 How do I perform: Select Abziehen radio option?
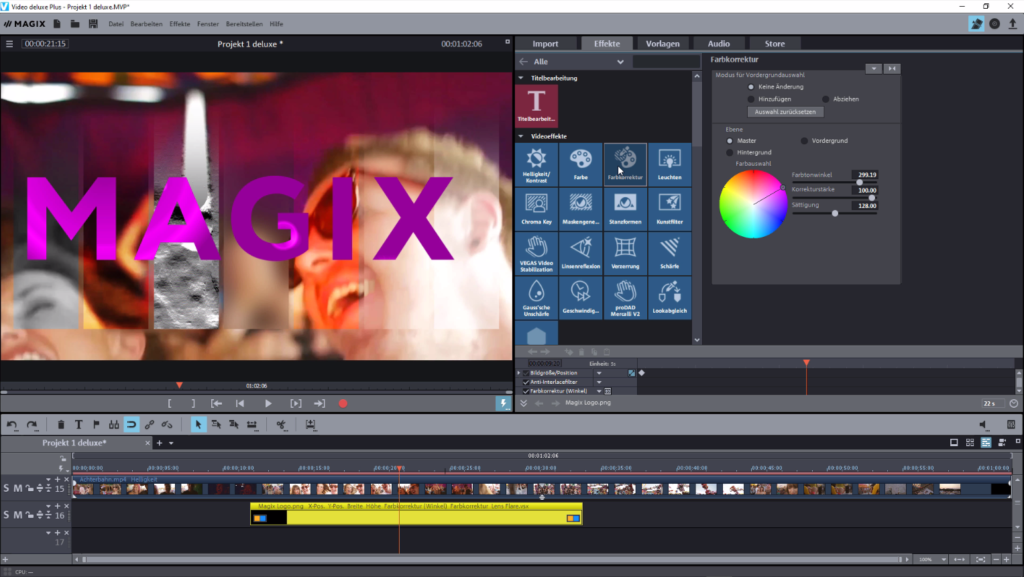coord(825,99)
